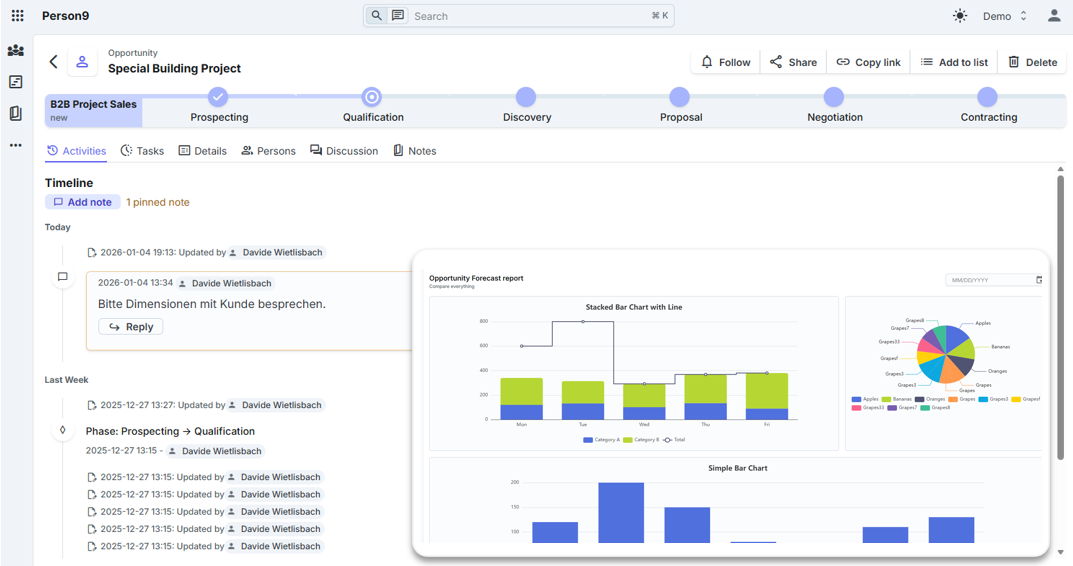Click the magnifier search mode icon
Screen dimensions: 1073x566
pyautogui.click(x=376, y=16)
